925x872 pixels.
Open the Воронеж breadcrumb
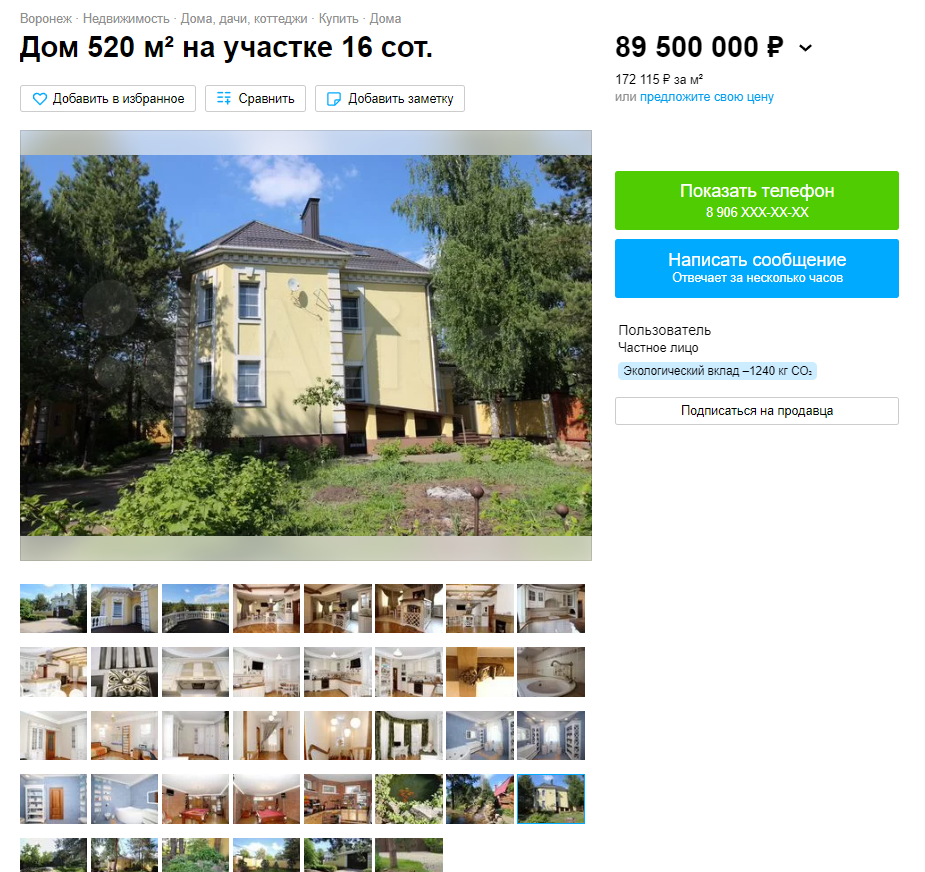point(45,18)
